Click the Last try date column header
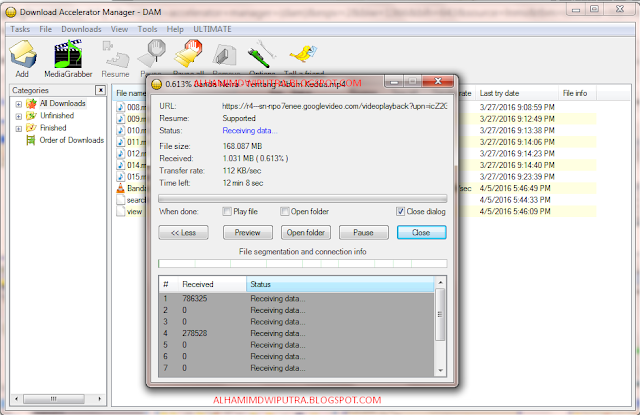Viewport: 640px width, 415px height. click(518, 93)
